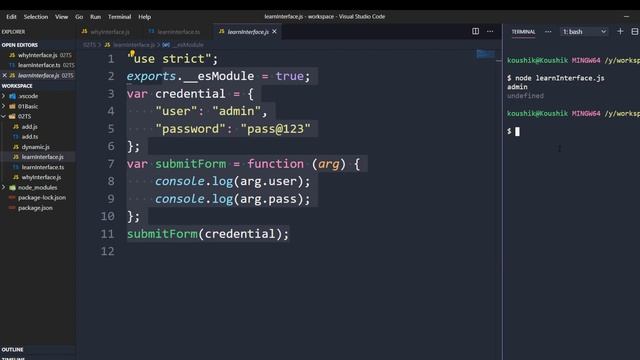This screenshot has width=640, height=360.
Task: Open the Edit menu
Action: (11, 17)
